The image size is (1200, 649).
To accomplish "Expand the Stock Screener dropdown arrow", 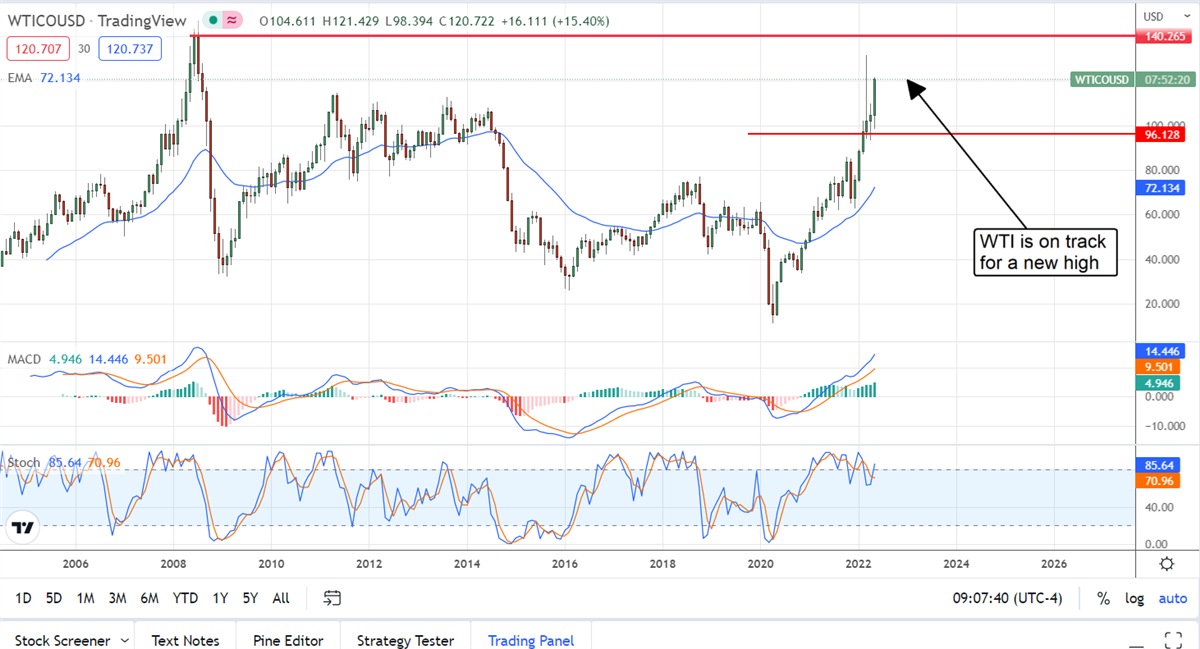I will tap(125, 640).
